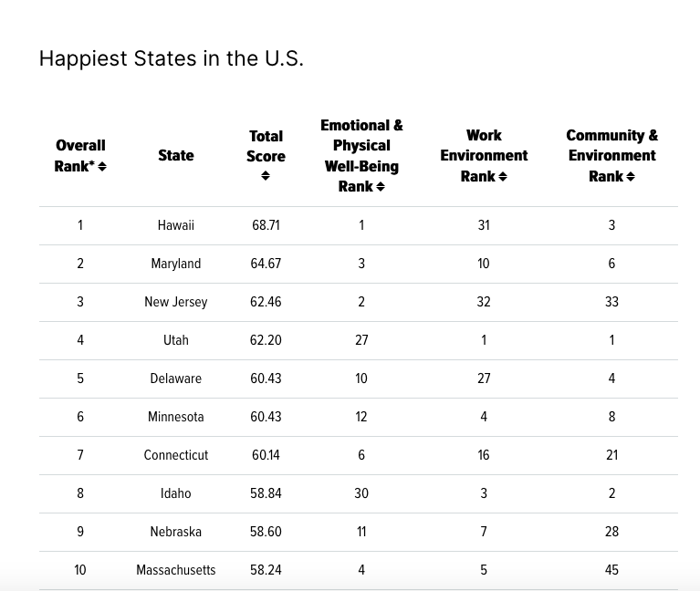Sort by Emotional & Physical Well-Being Rank arrows
The height and width of the screenshot is (591, 700).
380,187
